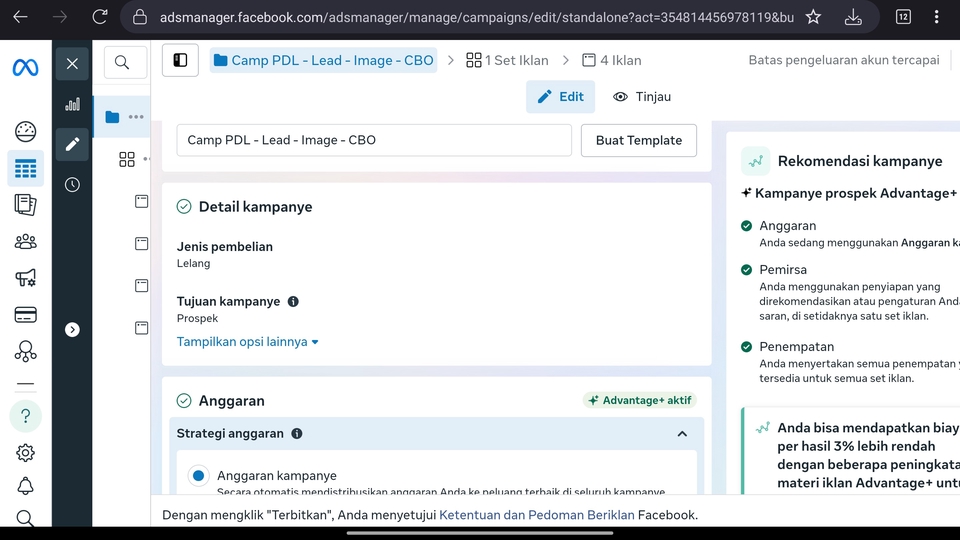Open Camp PDL - Lead - Image - CBO breadcrumb

tap(323, 60)
